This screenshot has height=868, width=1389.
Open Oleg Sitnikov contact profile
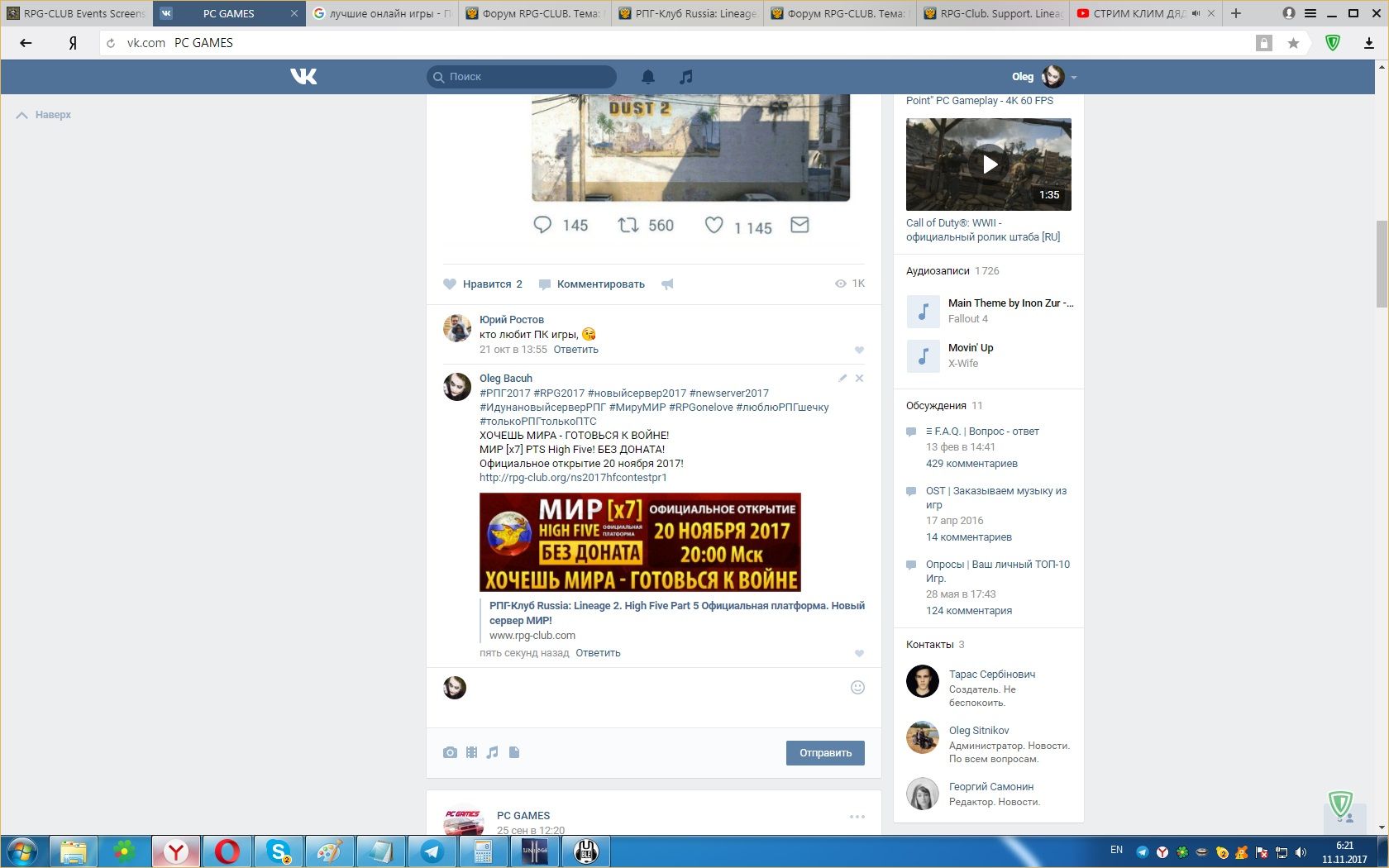[x=979, y=731]
